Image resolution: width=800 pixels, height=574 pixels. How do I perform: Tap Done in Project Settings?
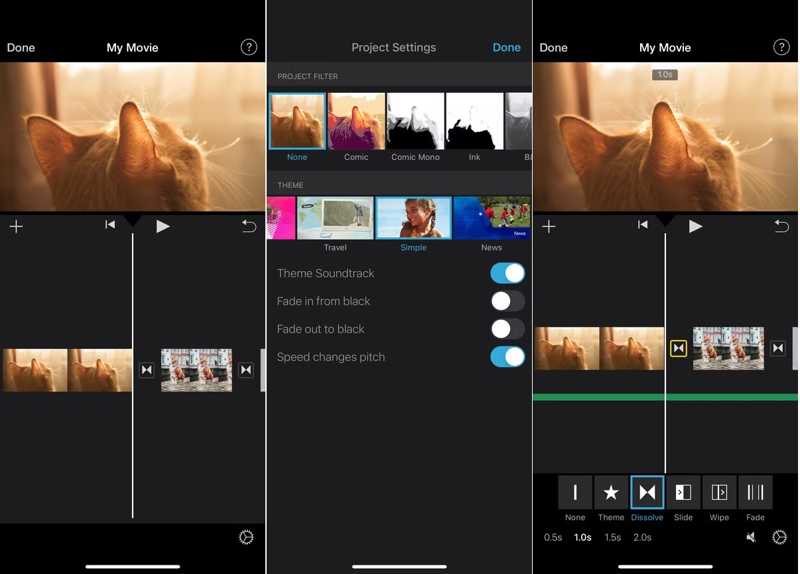[x=506, y=47]
